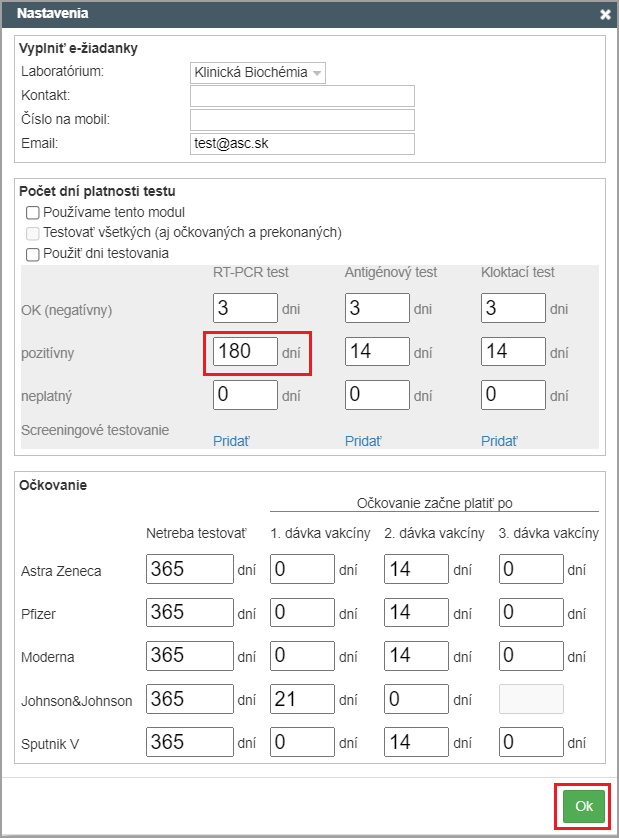Screen dimensions: 619x838
Task: Click RT-PCR pozitívny field showing 180
Action: point(245,351)
